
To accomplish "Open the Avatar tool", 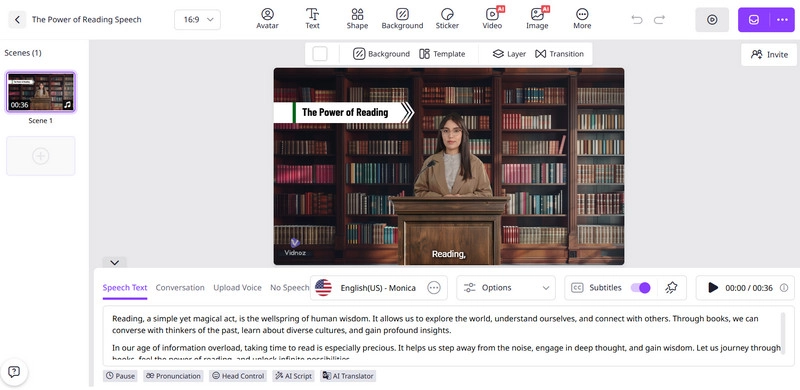I will pyautogui.click(x=267, y=19).
